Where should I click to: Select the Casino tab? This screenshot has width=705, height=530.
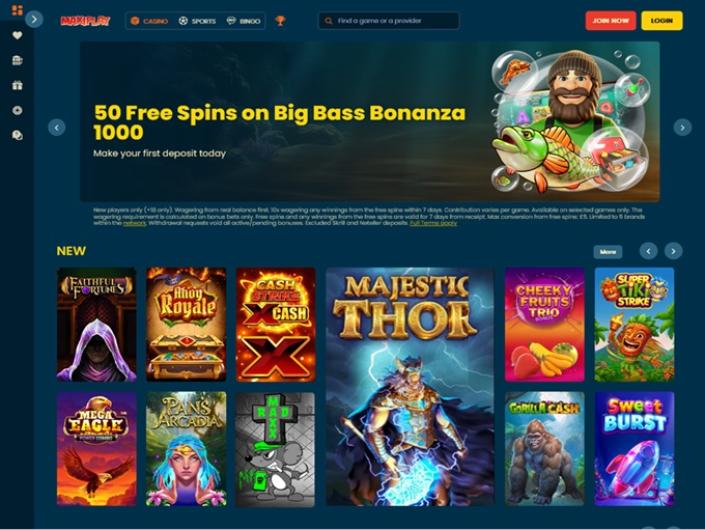(149, 21)
